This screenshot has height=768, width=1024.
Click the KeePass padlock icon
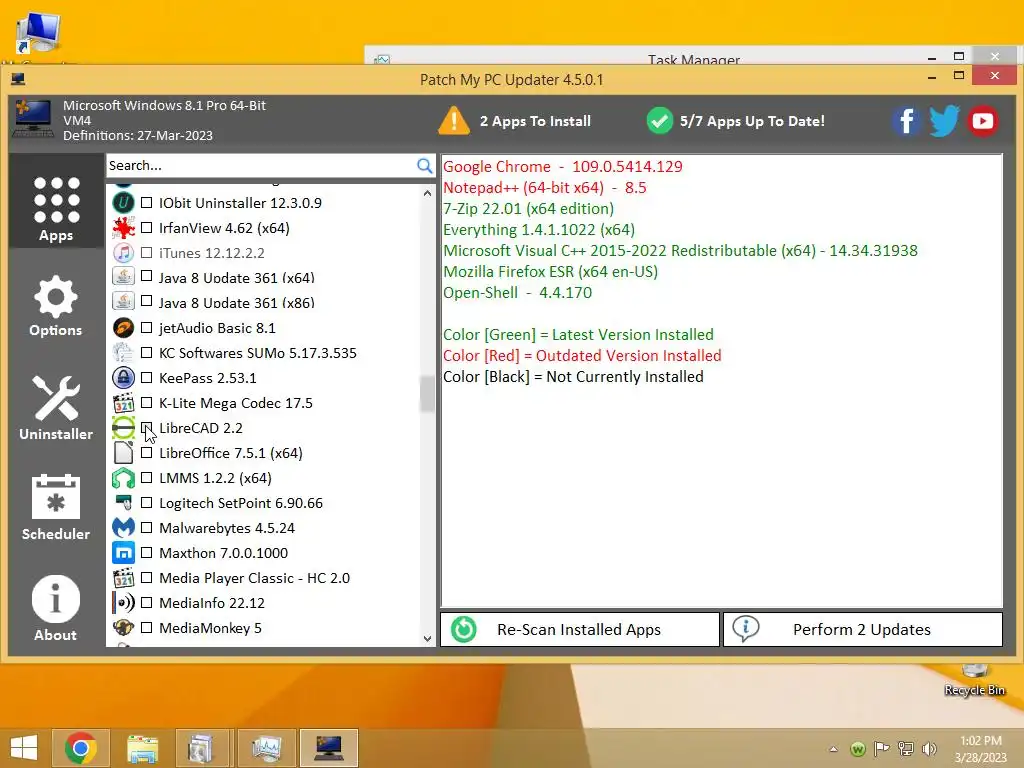click(x=123, y=377)
